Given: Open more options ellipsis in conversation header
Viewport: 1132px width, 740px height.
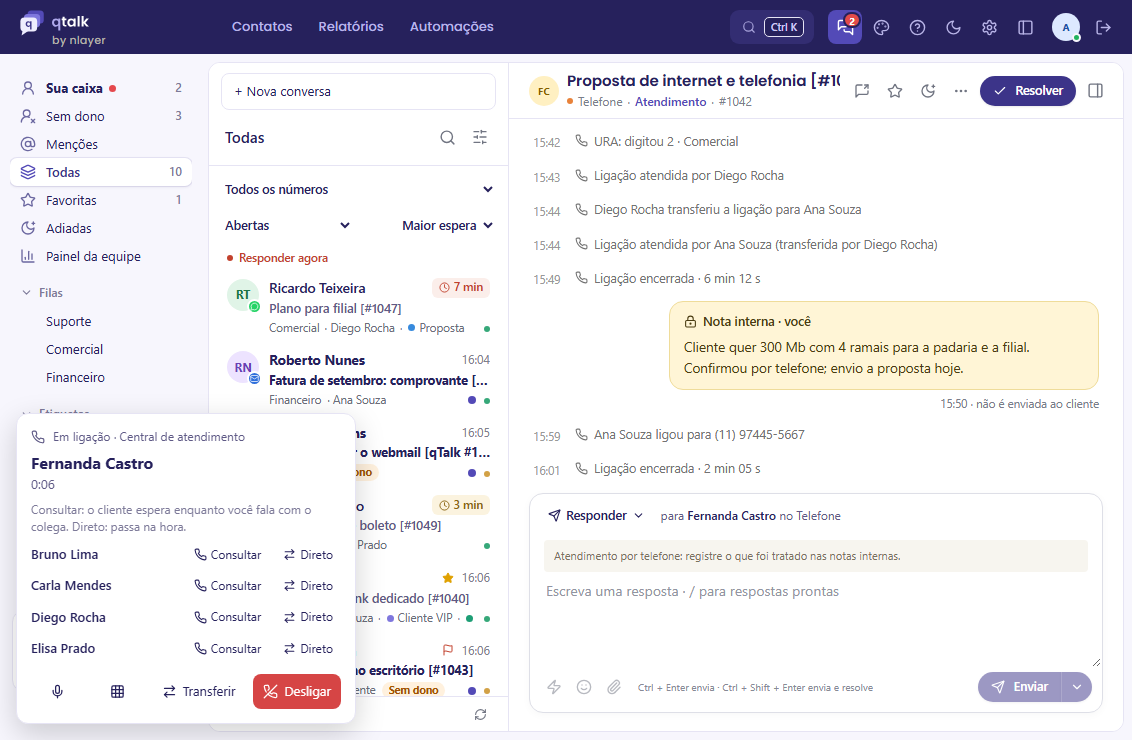Looking at the screenshot, I should tap(961, 91).
